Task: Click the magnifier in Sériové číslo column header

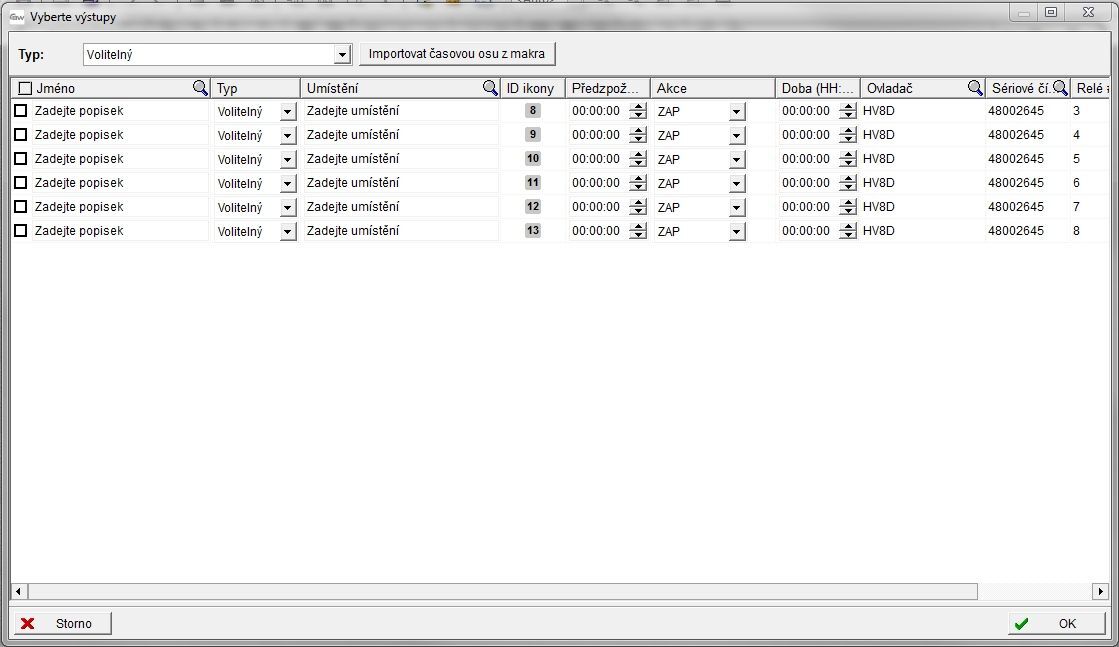Action: coord(1060,88)
